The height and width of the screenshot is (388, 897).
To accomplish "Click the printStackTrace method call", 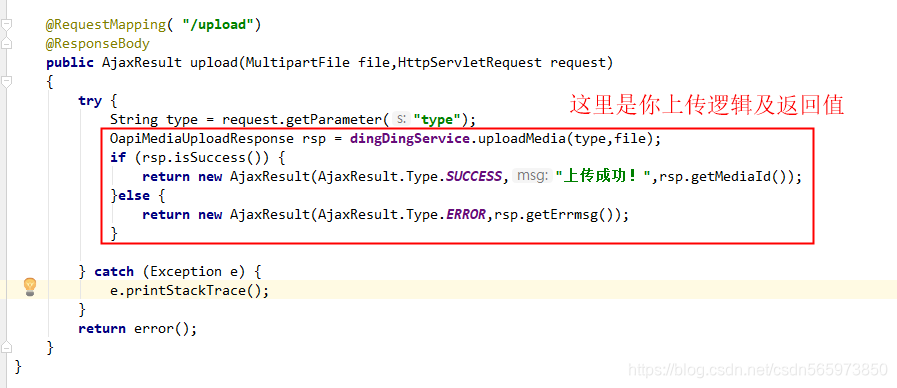I will (186, 291).
